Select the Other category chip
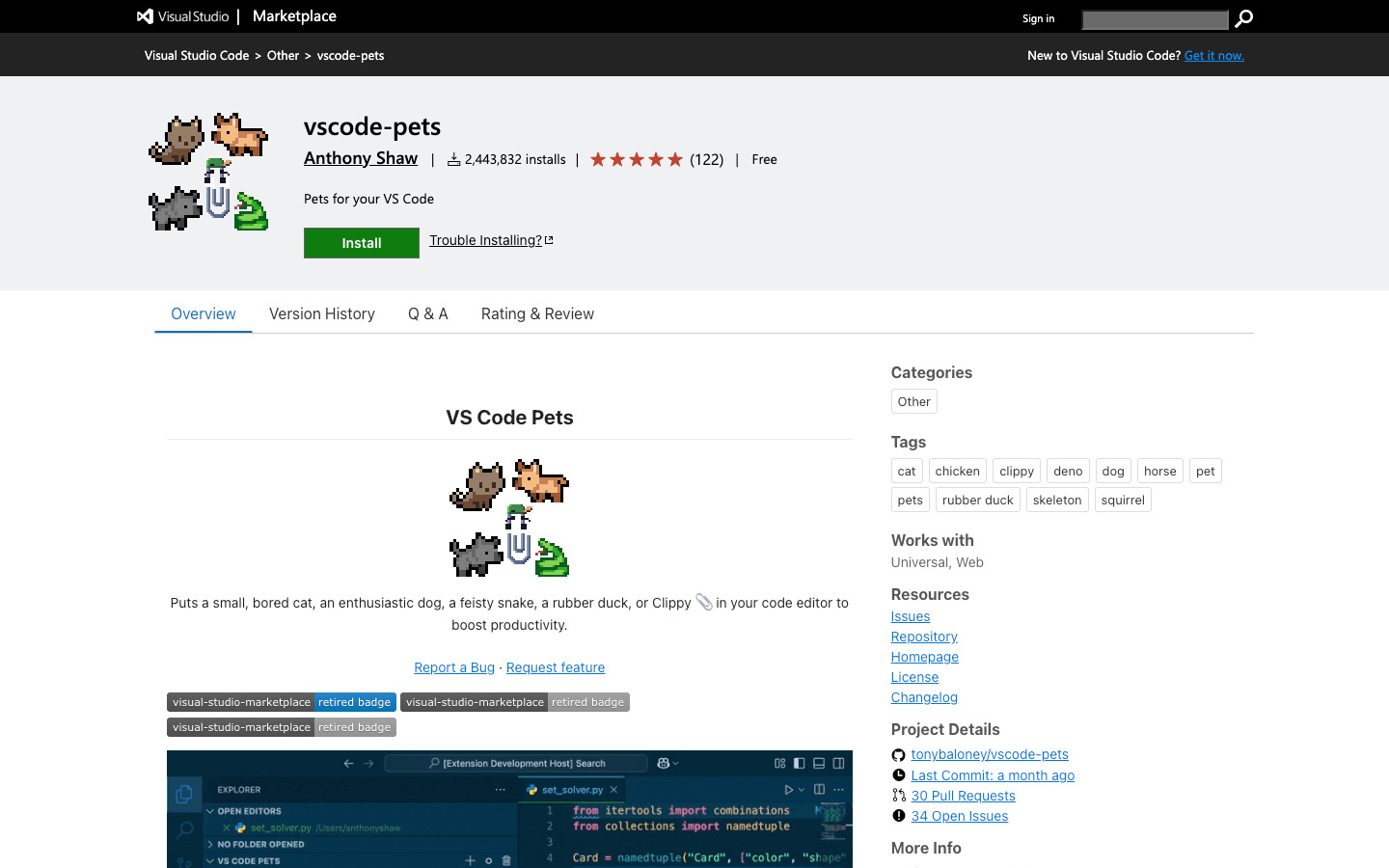Viewport: 1389px width, 868px height. tap(914, 401)
